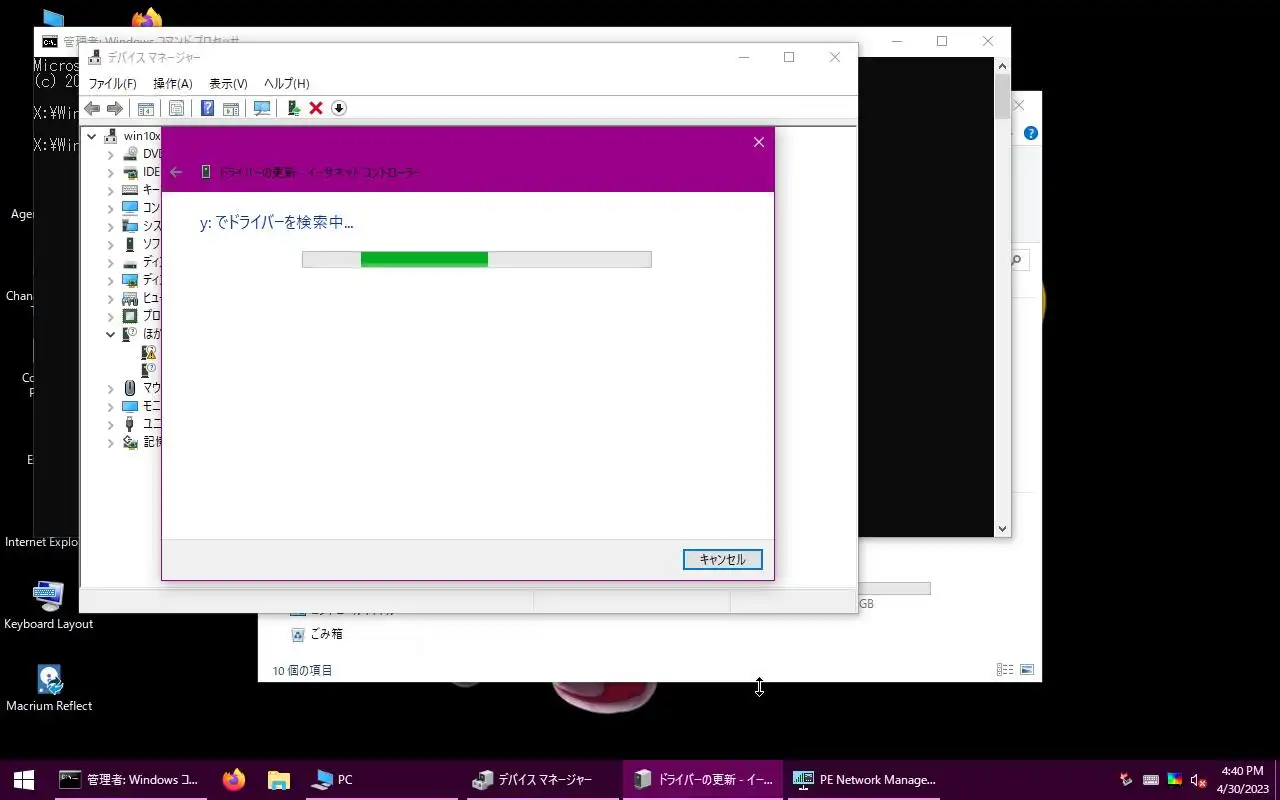Screen dimensions: 1280x800
Task: Click the red X uninstall device icon
Action: [316, 108]
